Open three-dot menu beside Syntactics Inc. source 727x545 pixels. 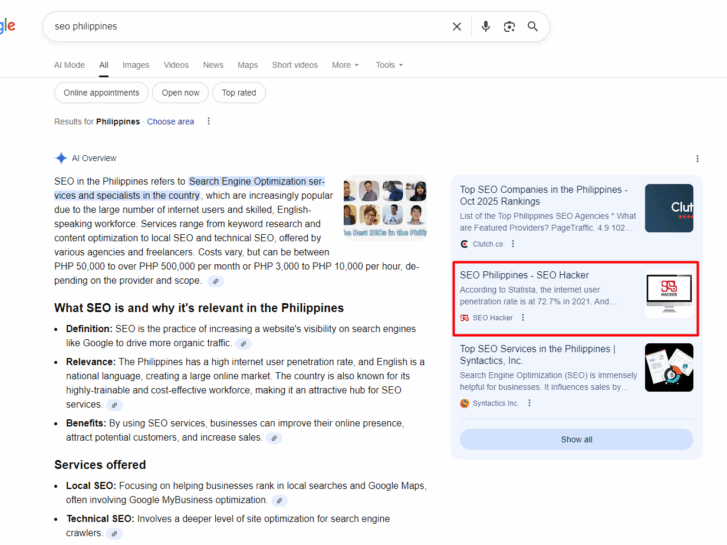[529, 403]
